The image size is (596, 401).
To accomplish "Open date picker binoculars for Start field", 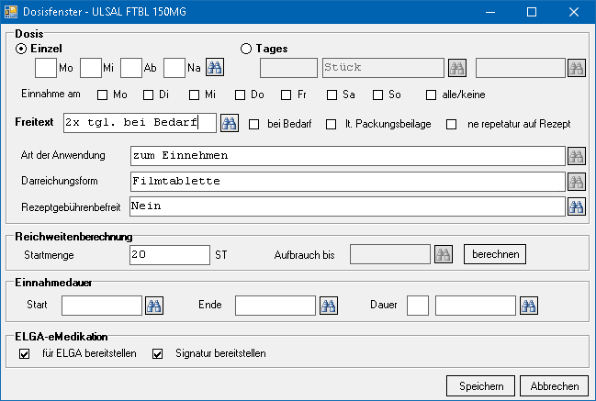I will pos(154,306).
